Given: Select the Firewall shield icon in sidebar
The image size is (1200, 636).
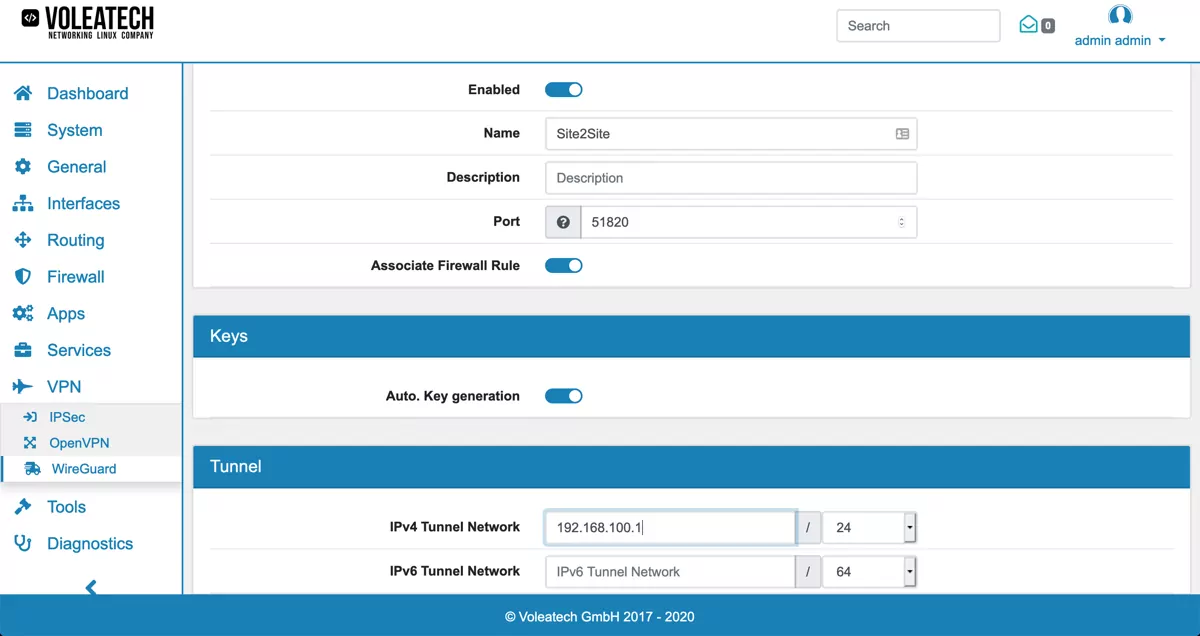Looking at the screenshot, I should tap(22, 276).
